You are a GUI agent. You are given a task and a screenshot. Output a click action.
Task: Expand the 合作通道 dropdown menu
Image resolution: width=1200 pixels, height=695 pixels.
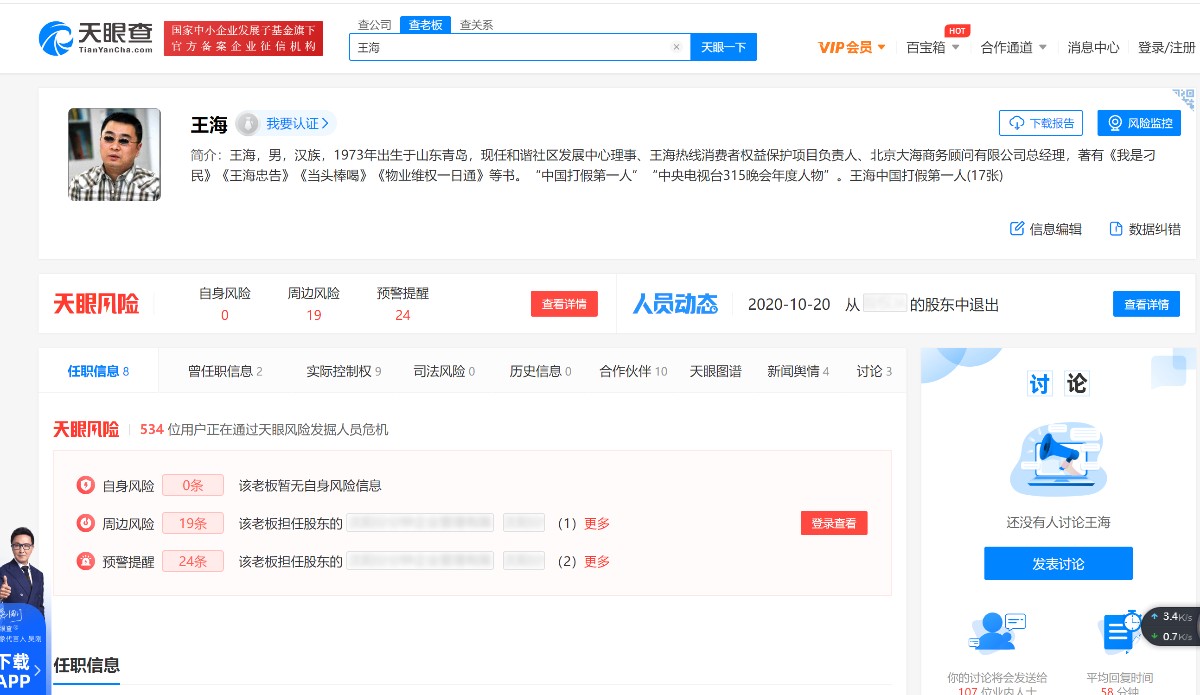[x=1014, y=47]
